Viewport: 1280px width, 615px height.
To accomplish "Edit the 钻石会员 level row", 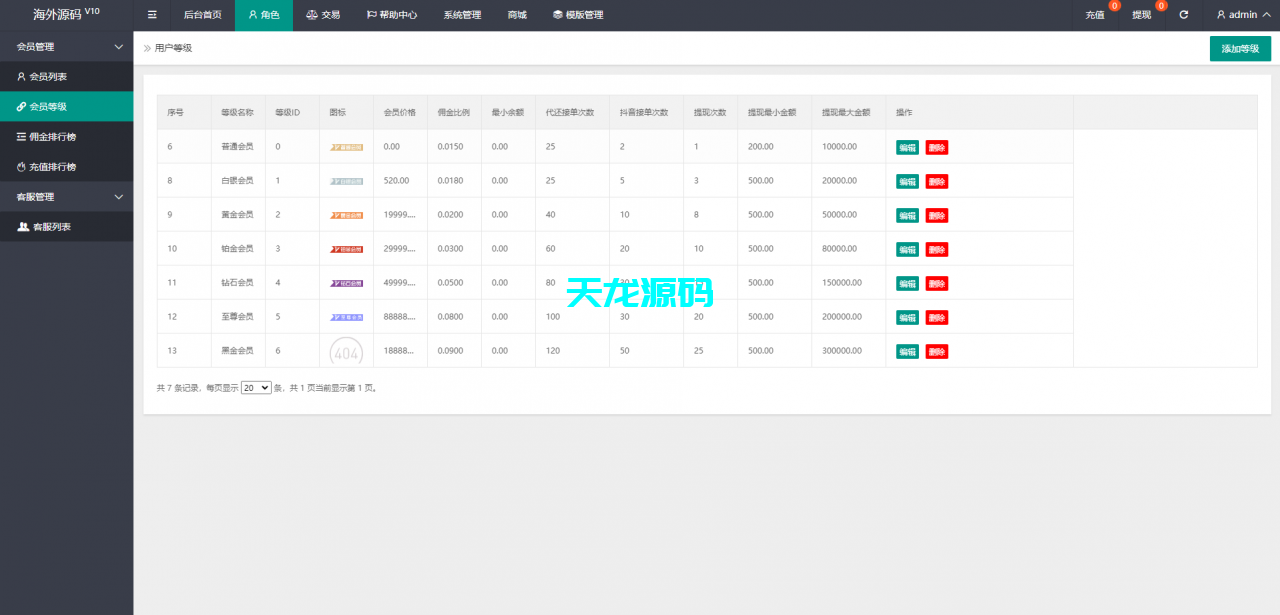I will (x=906, y=283).
